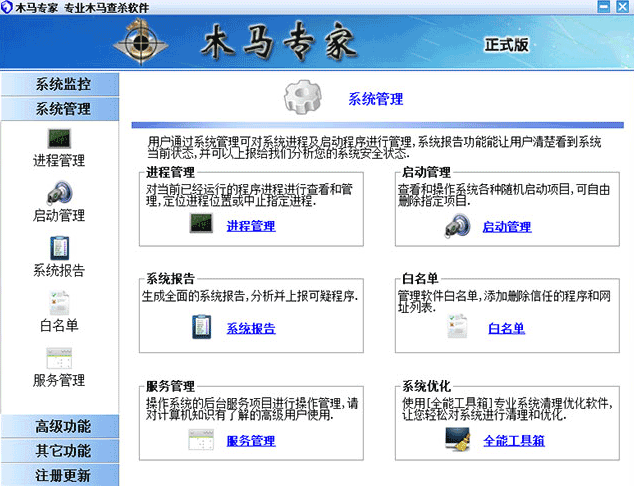Follow the 系统报告 hyperlink in the panel
This screenshot has width=634, height=486.
pyautogui.click(x=251, y=328)
